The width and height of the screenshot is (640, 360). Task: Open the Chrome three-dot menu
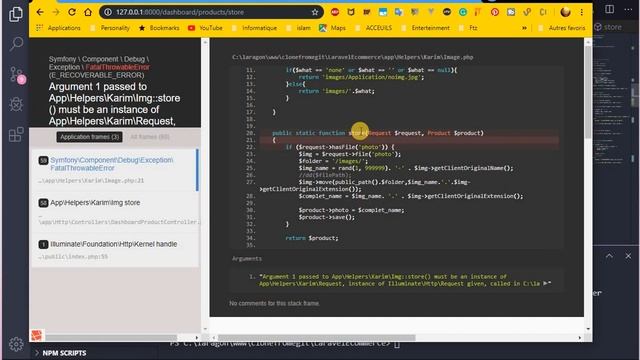pyautogui.click(x=582, y=12)
